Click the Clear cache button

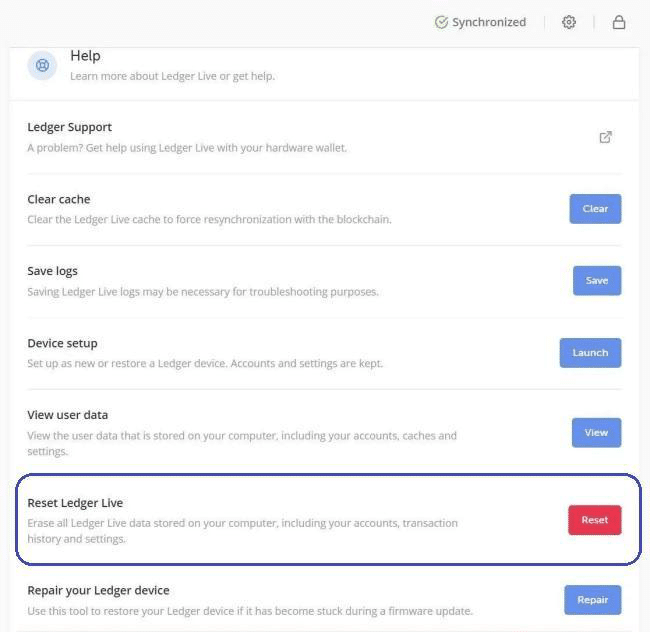point(595,209)
